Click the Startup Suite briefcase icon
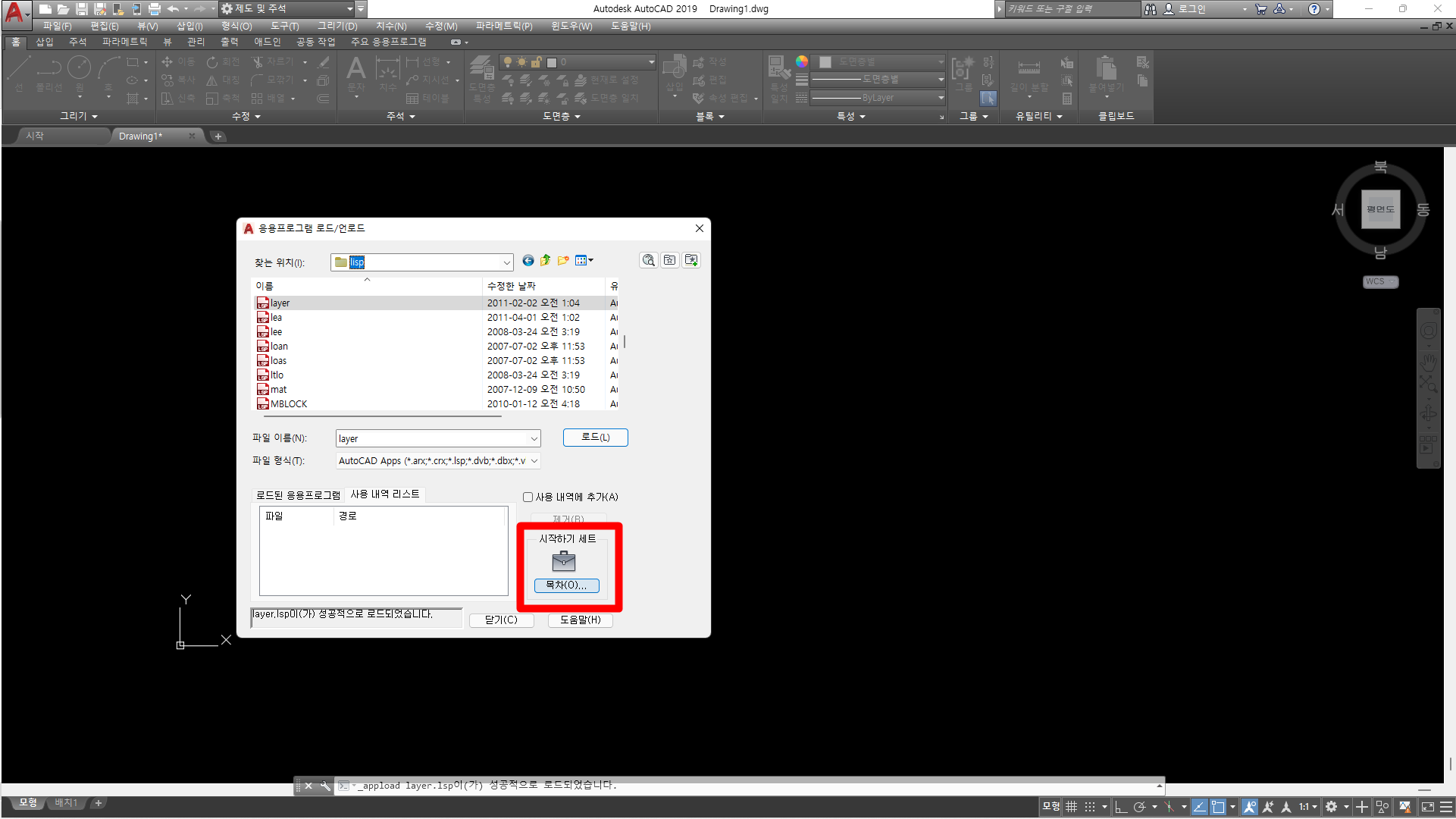1456x819 pixels. [x=564, y=562]
